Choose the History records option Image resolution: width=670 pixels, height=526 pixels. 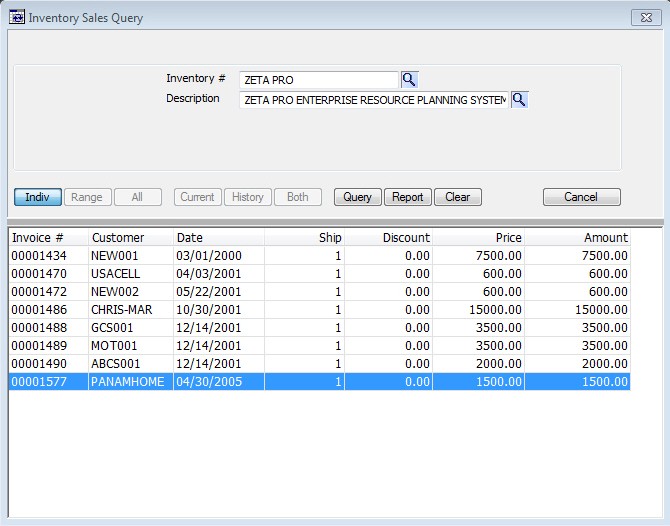(248, 197)
